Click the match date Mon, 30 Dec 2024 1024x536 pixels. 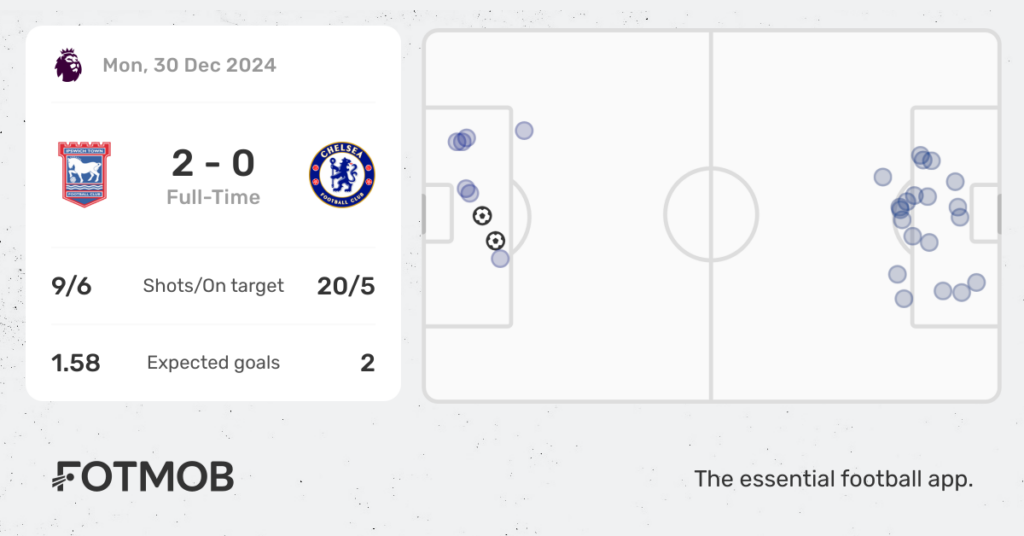[189, 65]
